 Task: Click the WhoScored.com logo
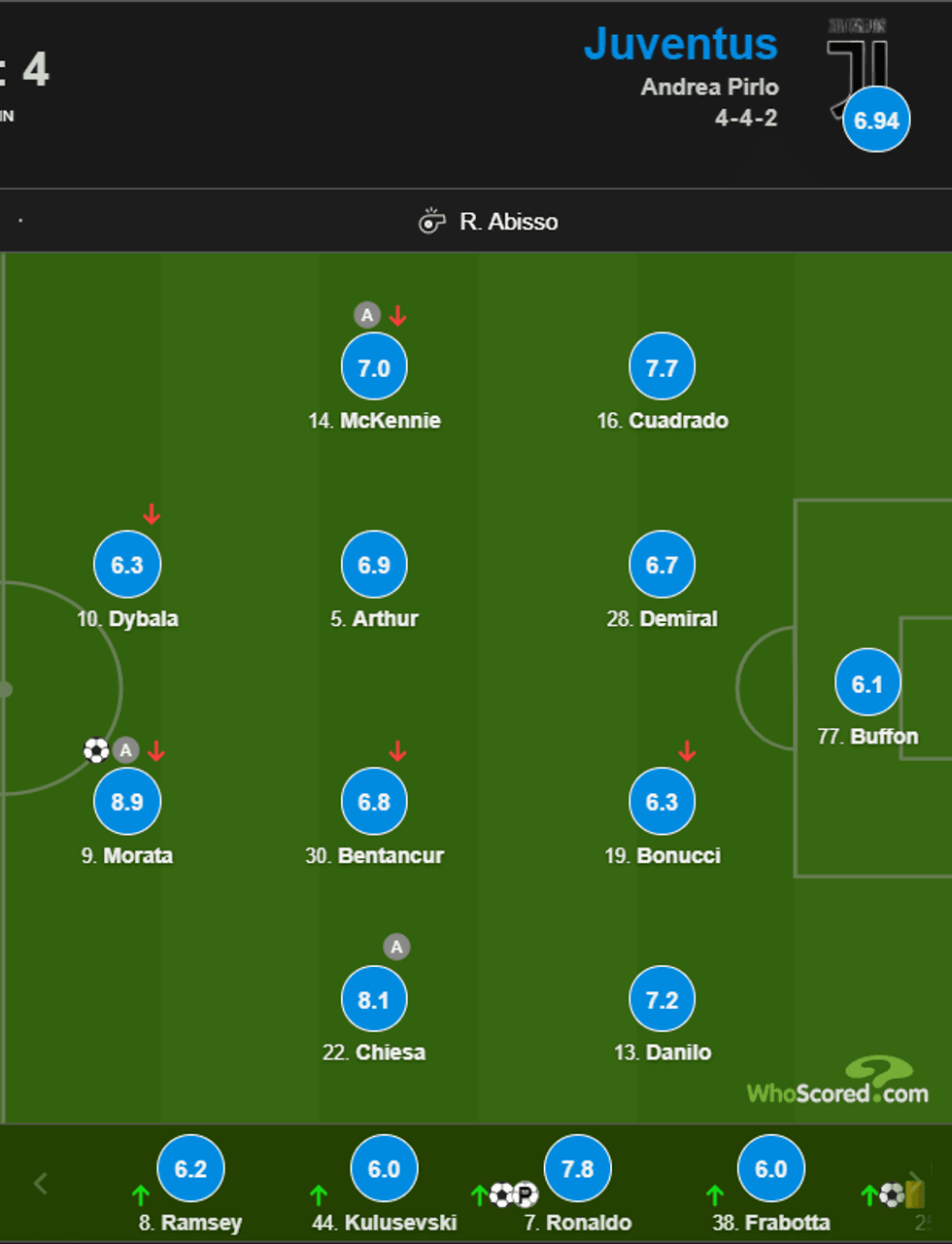pos(837,1084)
